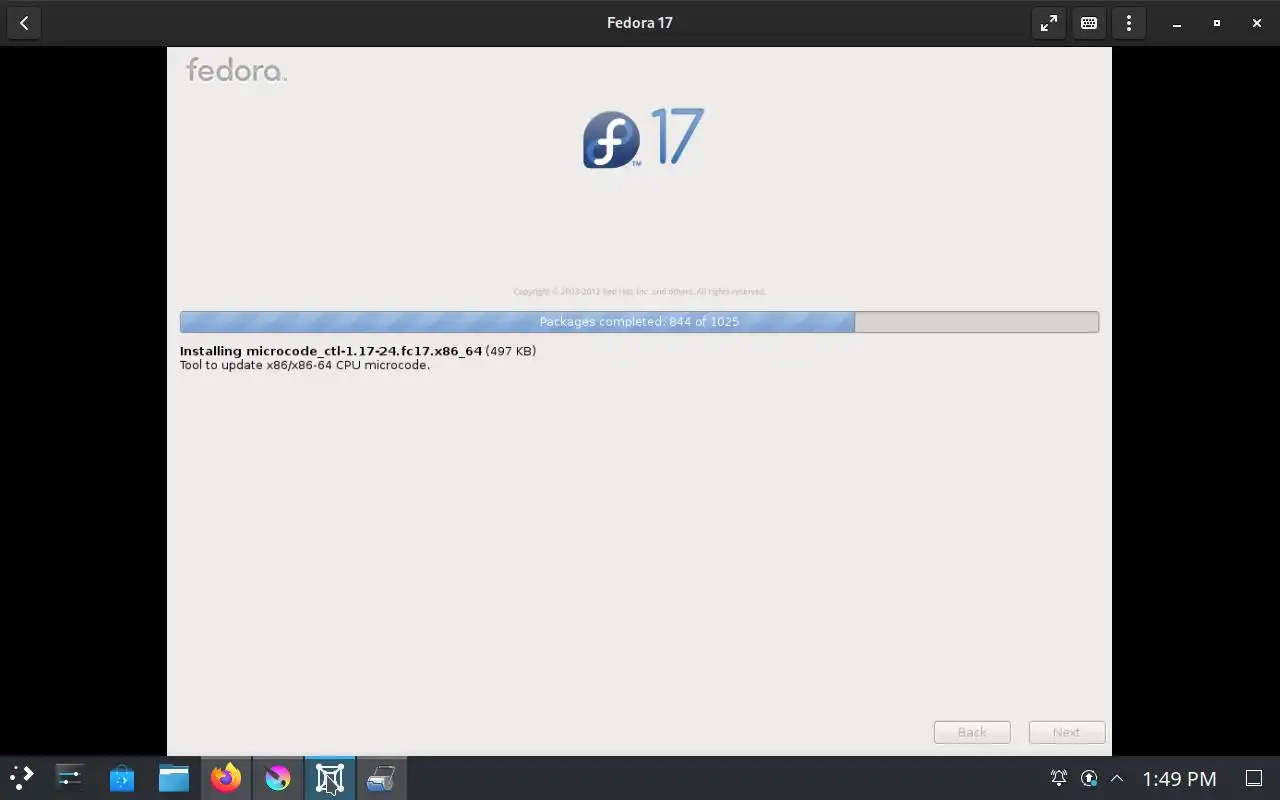Open Firefox from the taskbar
Image resolution: width=1280 pixels, height=800 pixels.
click(226, 778)
